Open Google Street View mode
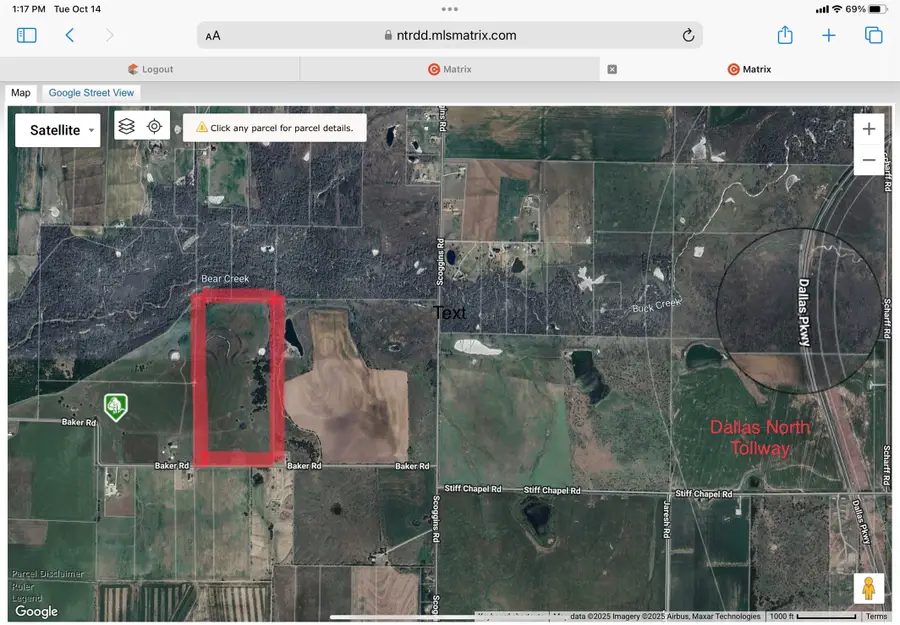The width and height of the screenshot is (900, 625). pos(91,92)
